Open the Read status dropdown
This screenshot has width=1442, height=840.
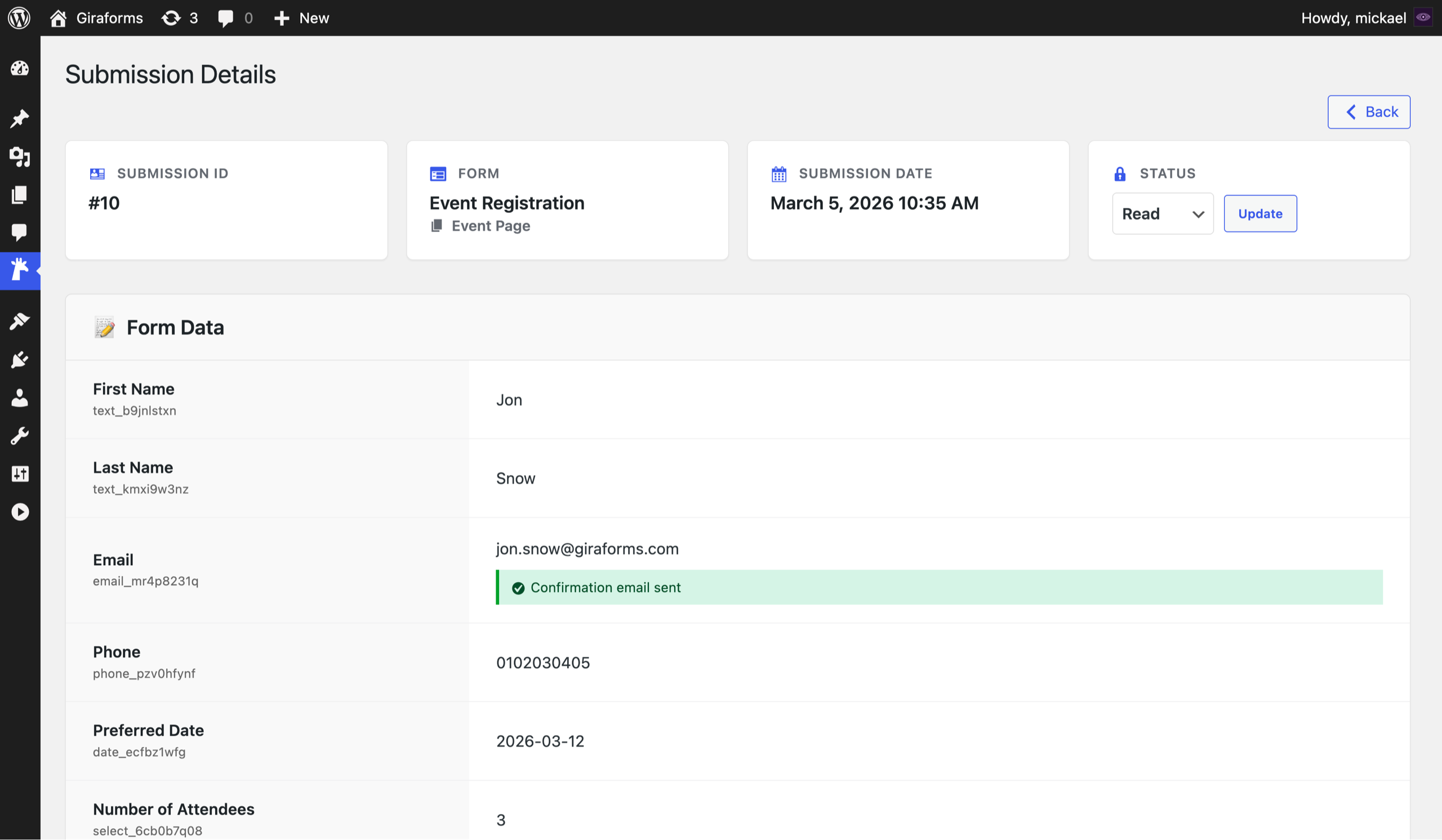coord(1163,213)
